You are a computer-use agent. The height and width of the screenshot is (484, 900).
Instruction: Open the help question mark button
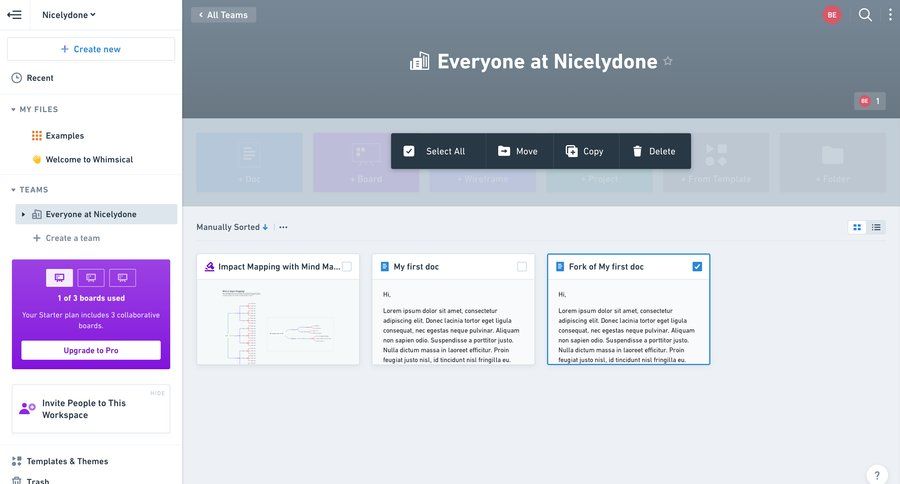[x=876, y=475]
